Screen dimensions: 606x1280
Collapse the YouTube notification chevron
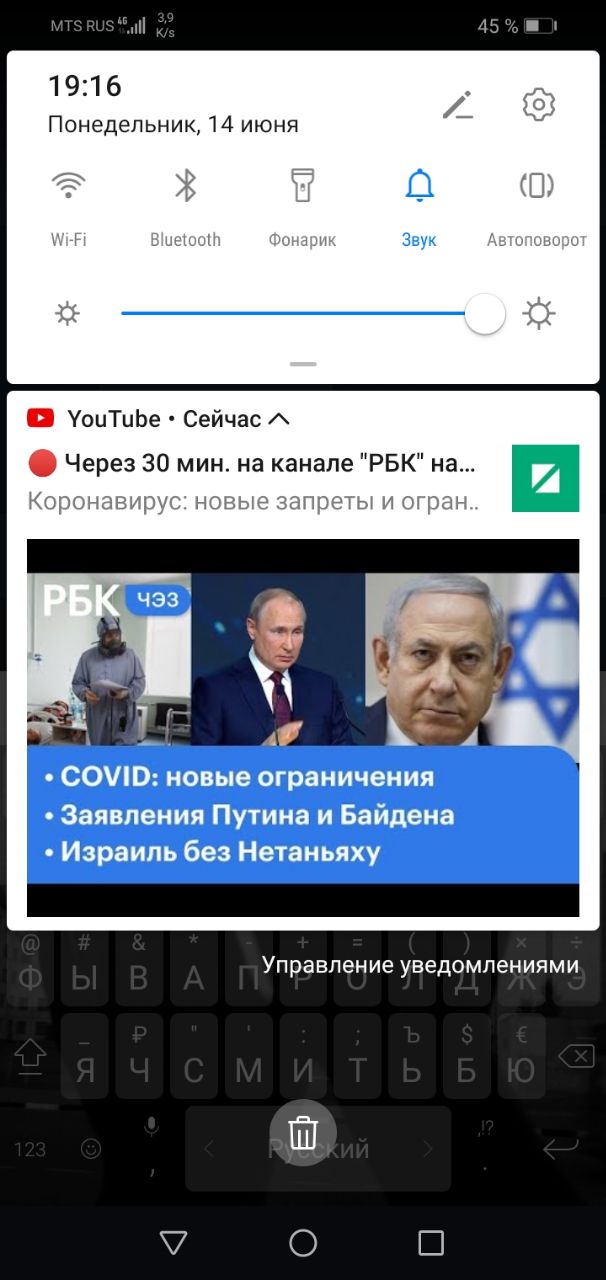279,419
